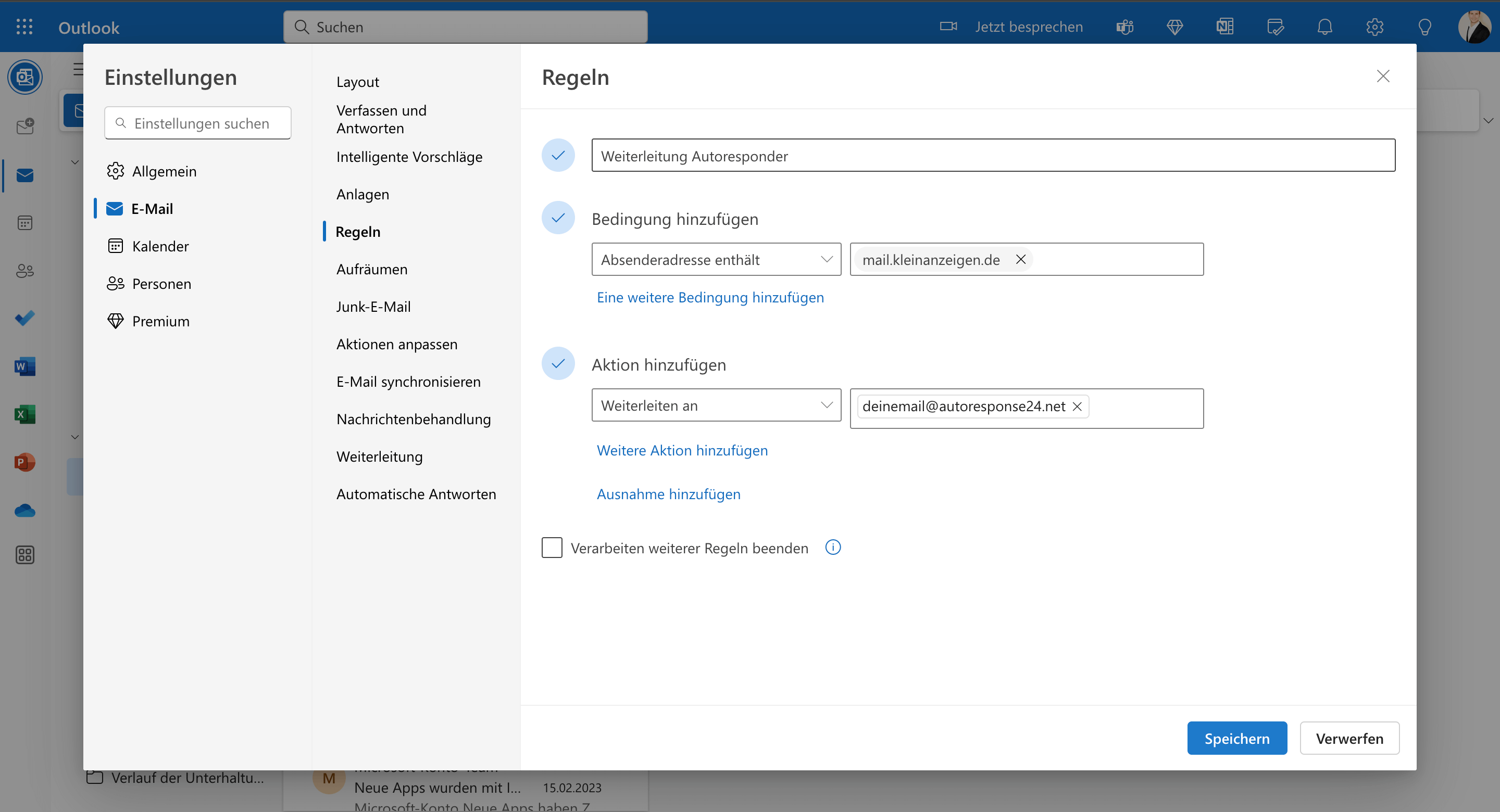This screenshot has height=812, width=1500.
Task: Click the settings gear in the header
Action: pos(1375,27)
